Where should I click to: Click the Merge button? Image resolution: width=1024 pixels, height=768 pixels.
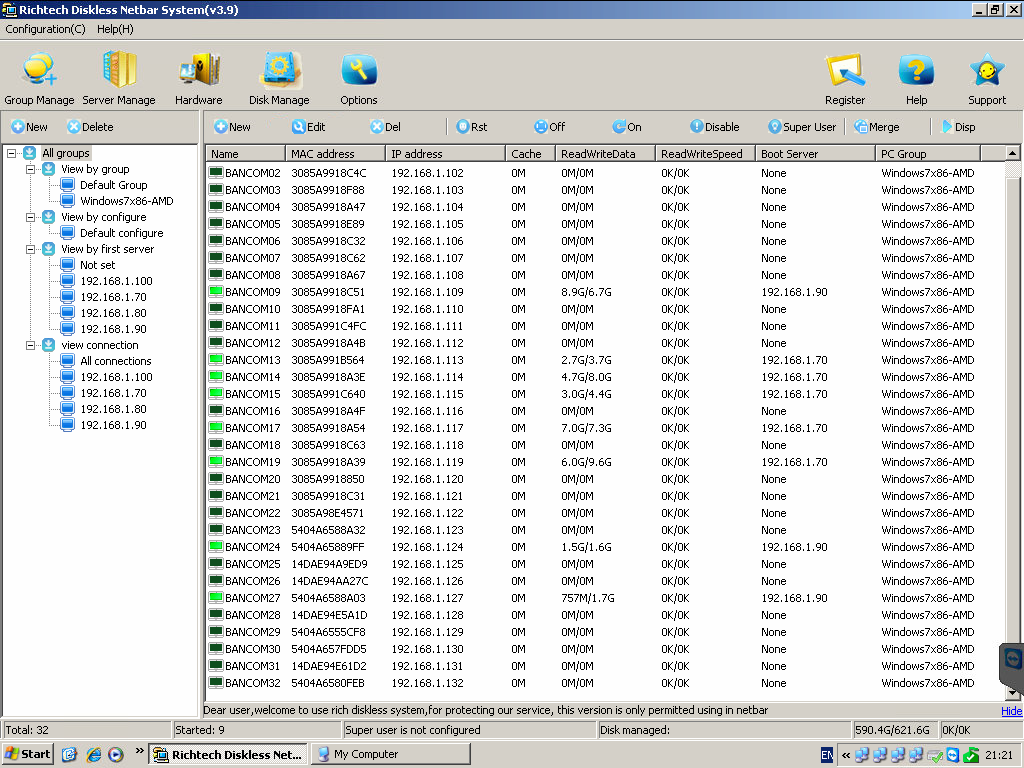click(x=876, y=127)
